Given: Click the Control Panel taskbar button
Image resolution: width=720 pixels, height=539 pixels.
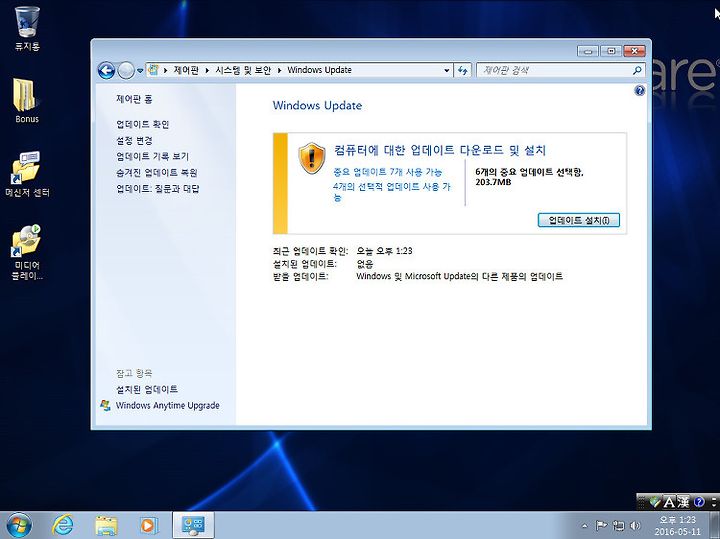Looking at the screenshot, I should click(193, 525).
